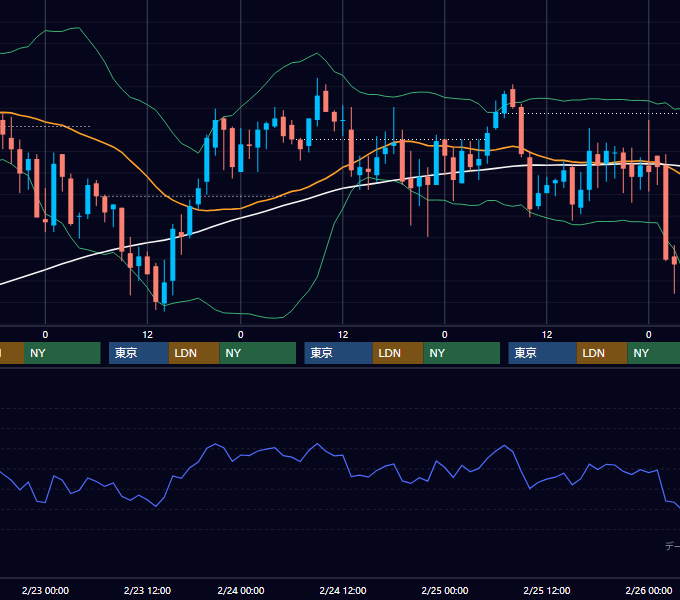The height and width of the screenshot is (600, 680).
Task: Click the 2/26 00:00 date label
Action: click(649, 590)
